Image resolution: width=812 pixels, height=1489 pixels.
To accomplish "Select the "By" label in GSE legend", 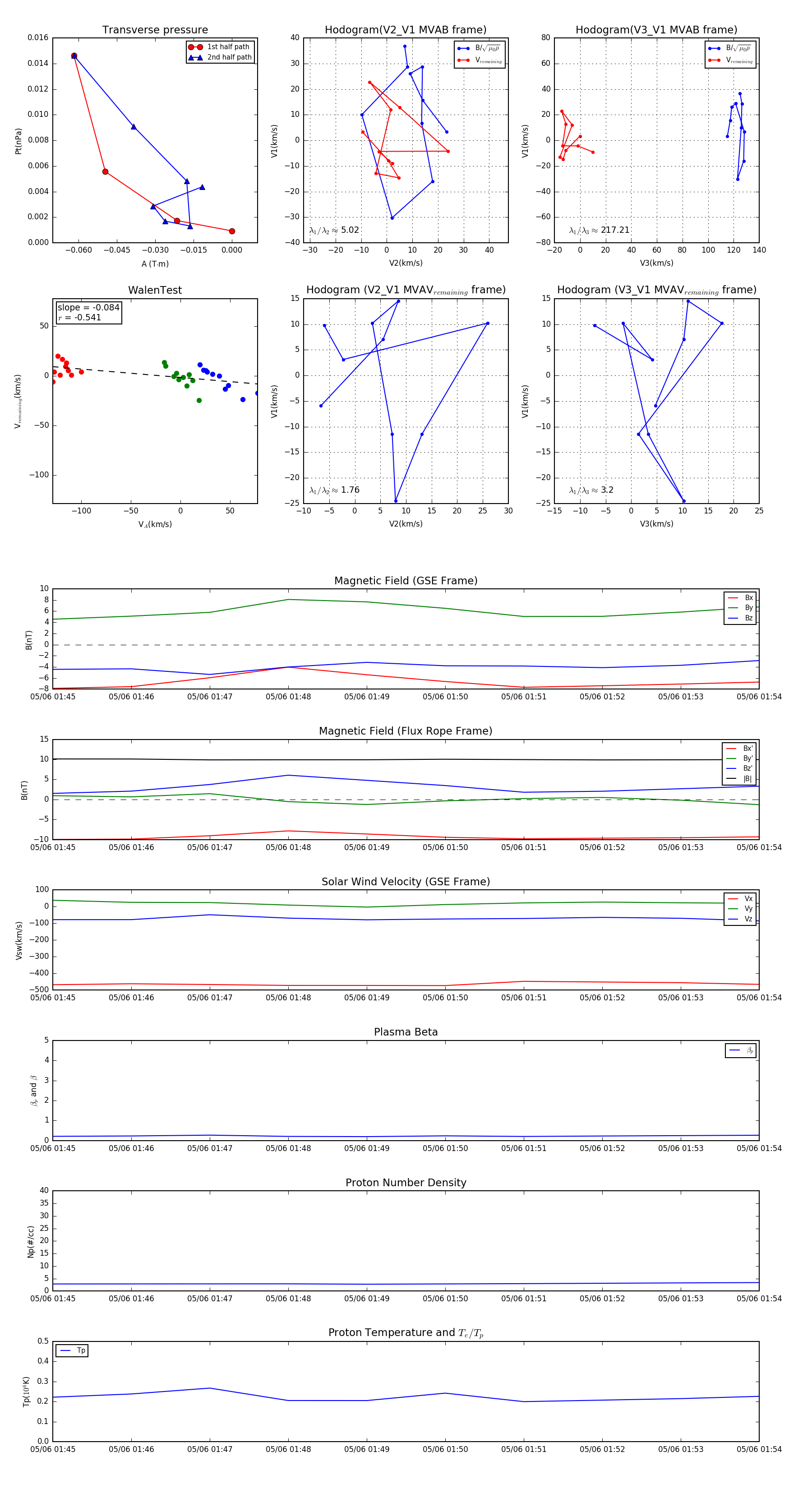I will [x=748, y=607].
